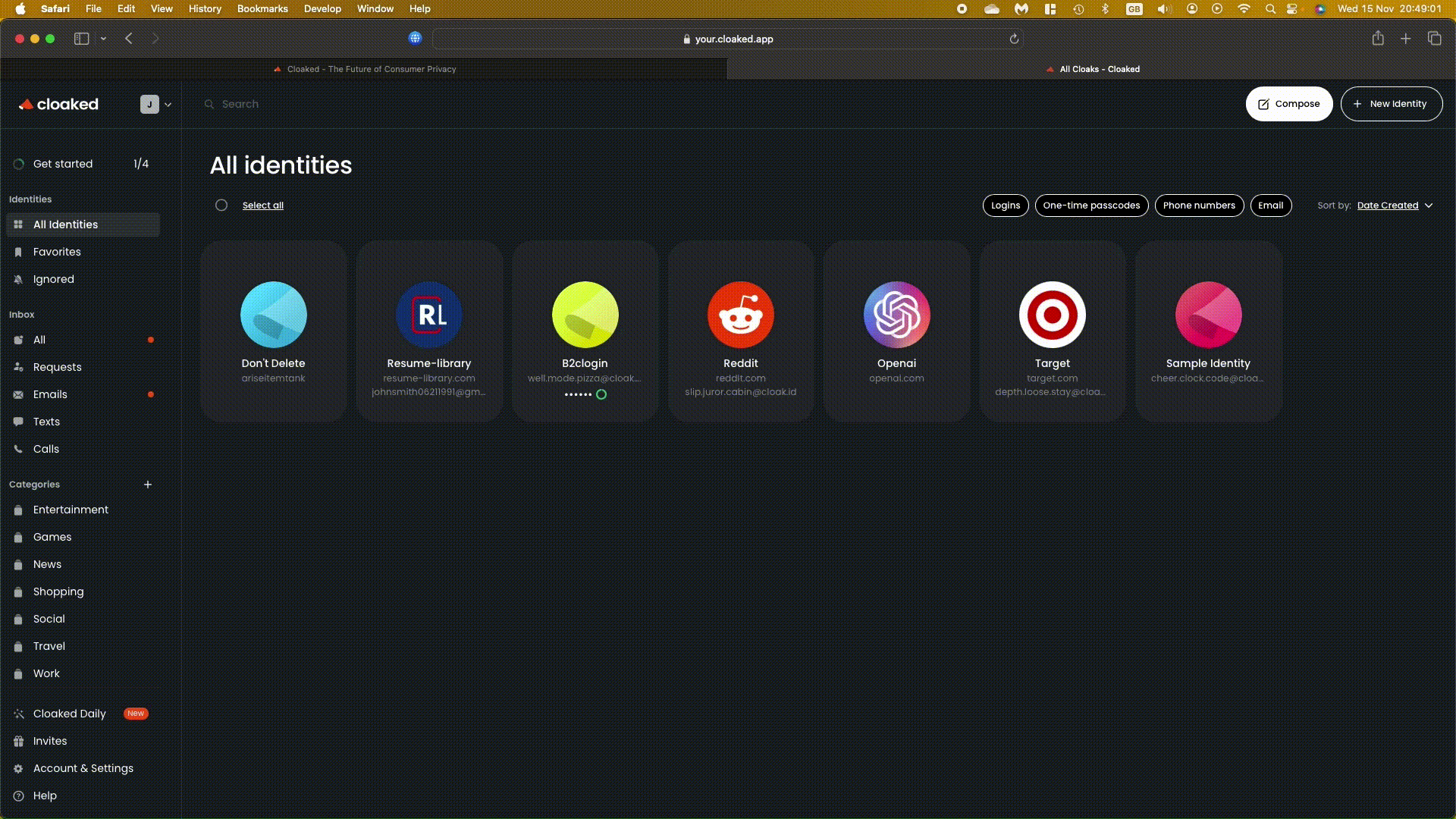Open the Shopping category
The width and height of the screenshot is (1456, 819).
(83, 591)
